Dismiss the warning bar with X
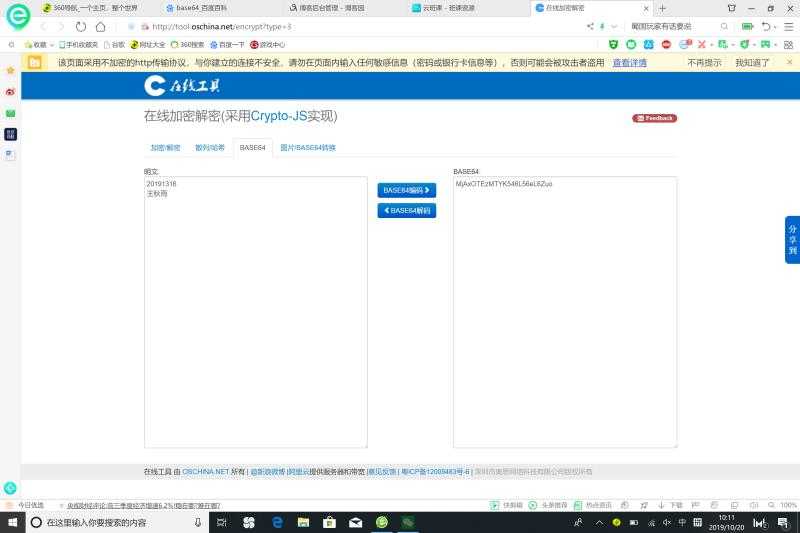This screenshot has width=800, height=533. [789, 62]
